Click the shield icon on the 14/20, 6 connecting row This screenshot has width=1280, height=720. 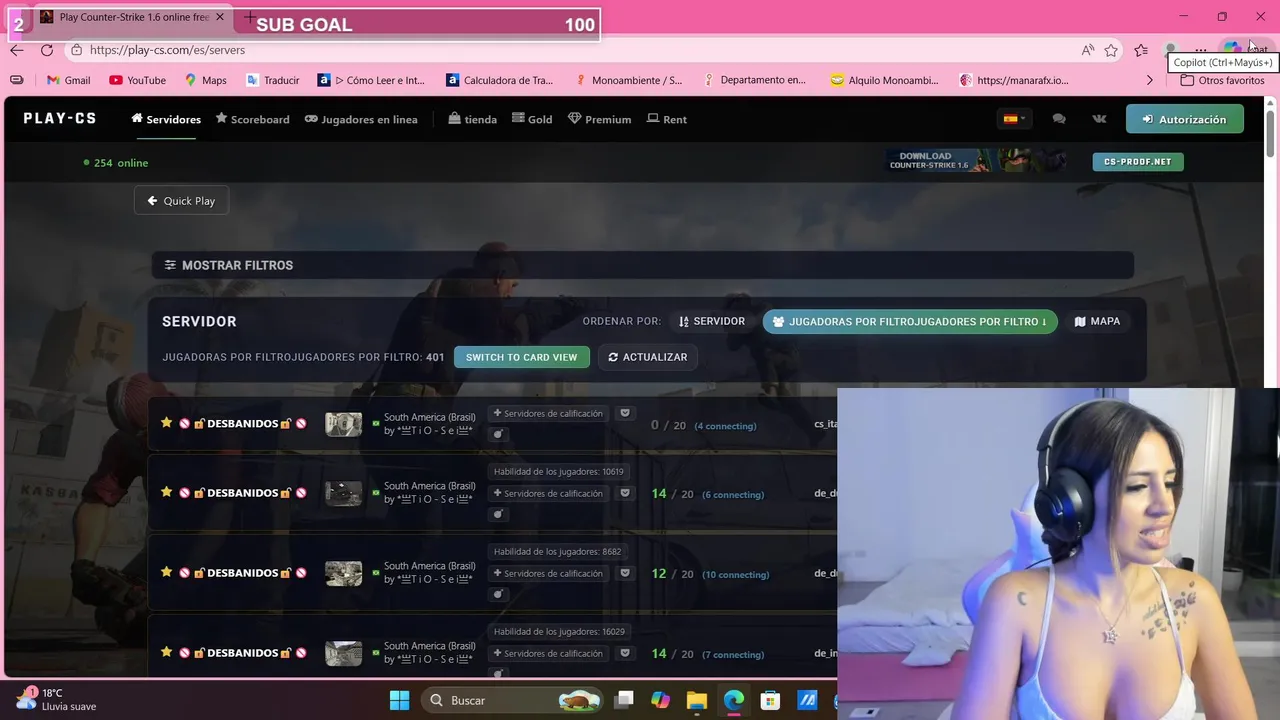[625, 493]
